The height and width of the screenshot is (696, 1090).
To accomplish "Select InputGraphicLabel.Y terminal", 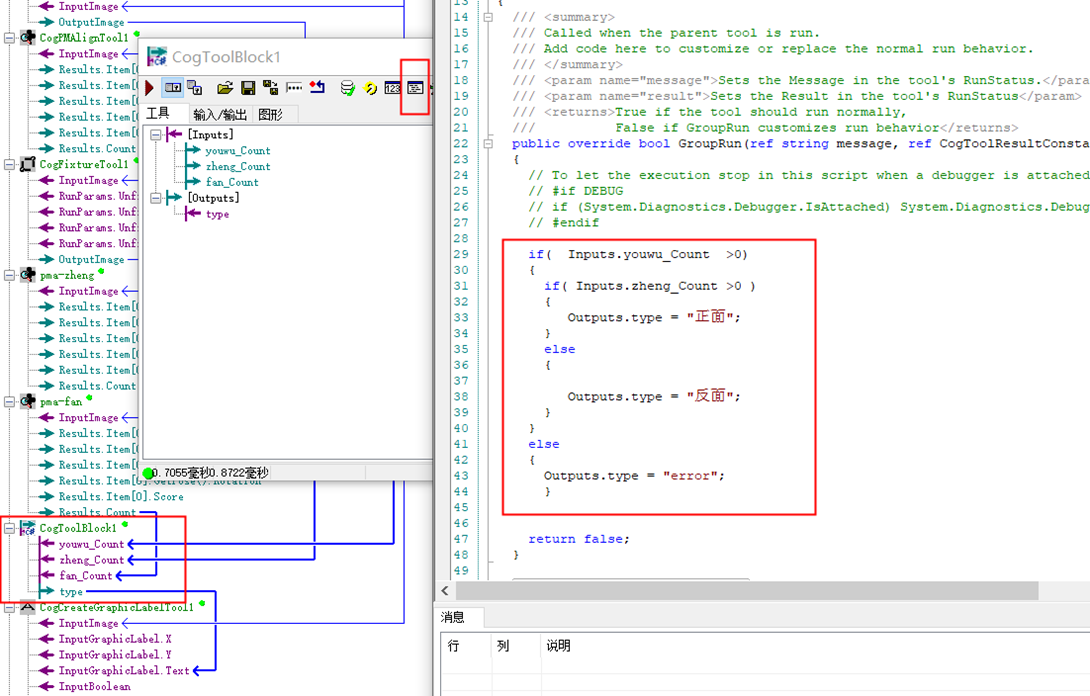I will [x=115, y=655].
